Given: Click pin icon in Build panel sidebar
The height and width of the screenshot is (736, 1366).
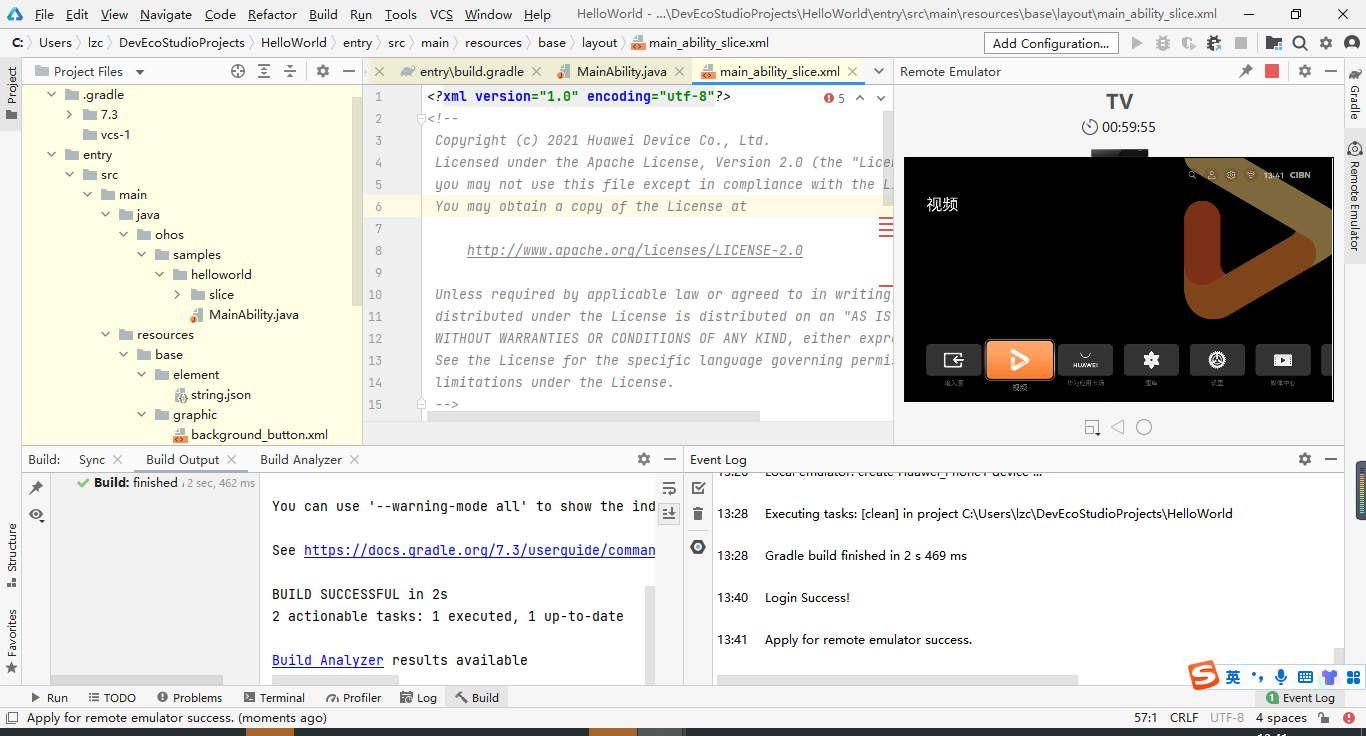Looking at the screenshot, I should pos(36,488).
